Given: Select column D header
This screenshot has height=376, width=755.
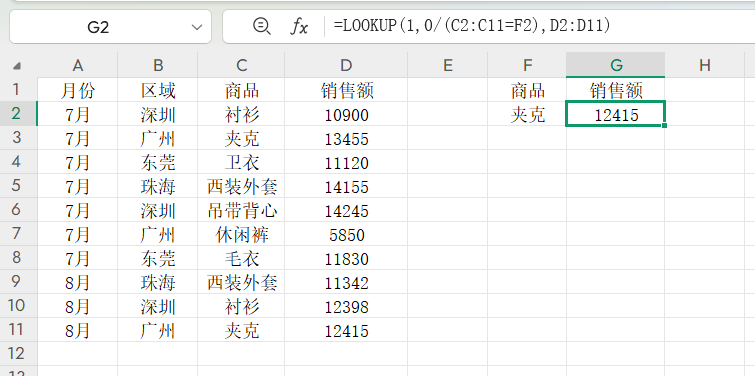Looking at the screenshot, I should 346,65.
